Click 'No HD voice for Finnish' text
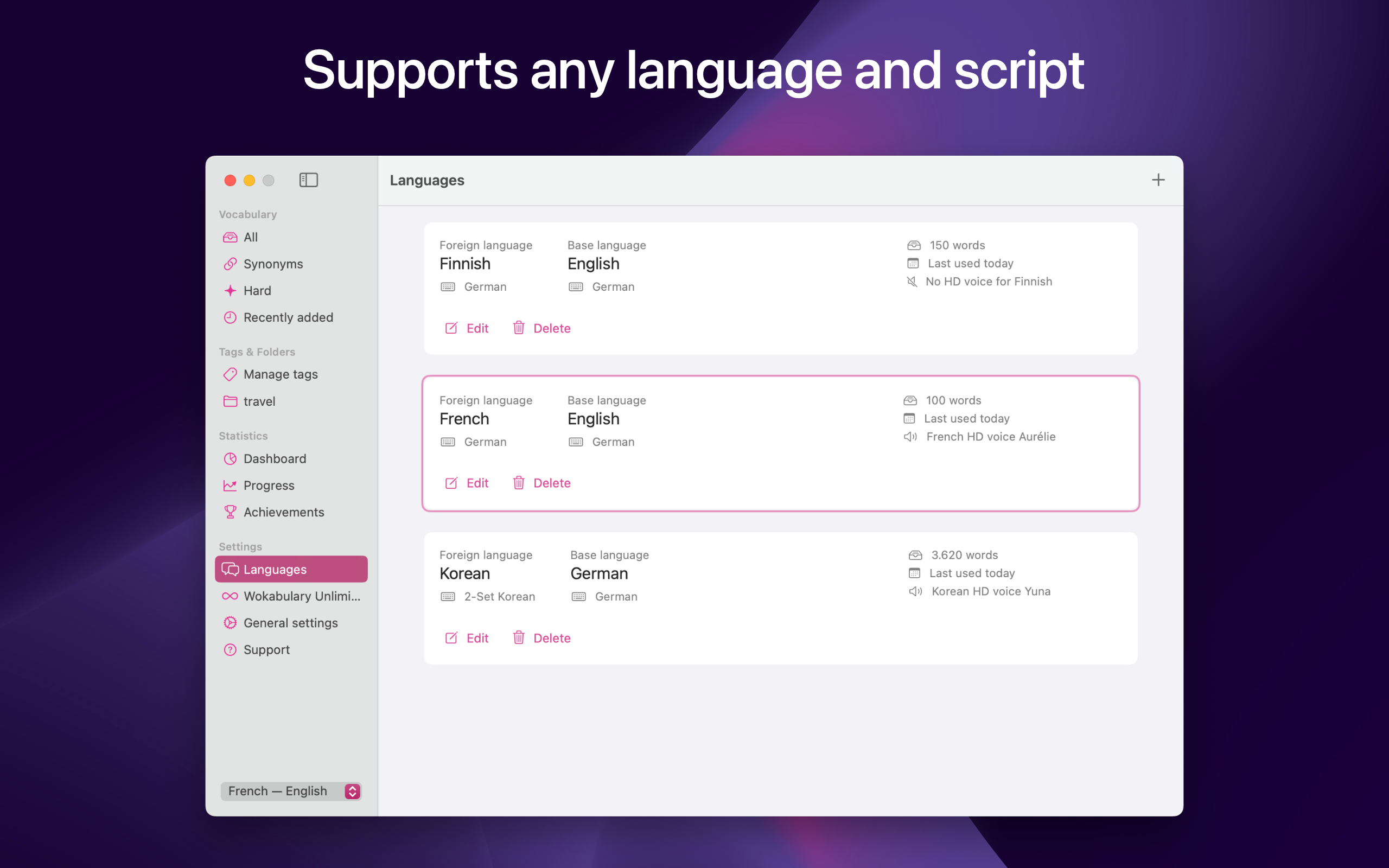 click(989, 282)
